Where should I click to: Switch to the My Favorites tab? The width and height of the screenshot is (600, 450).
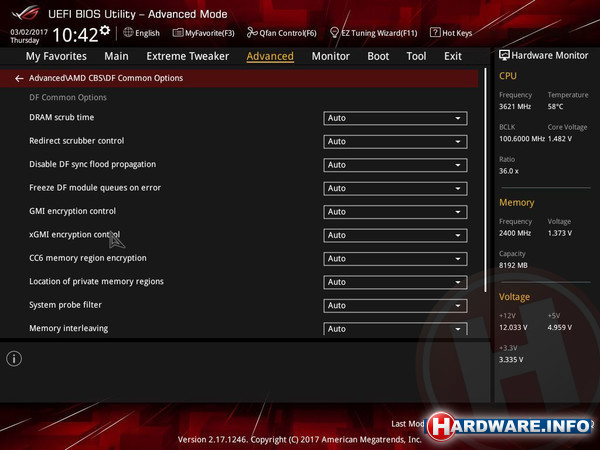click(56, 56)
